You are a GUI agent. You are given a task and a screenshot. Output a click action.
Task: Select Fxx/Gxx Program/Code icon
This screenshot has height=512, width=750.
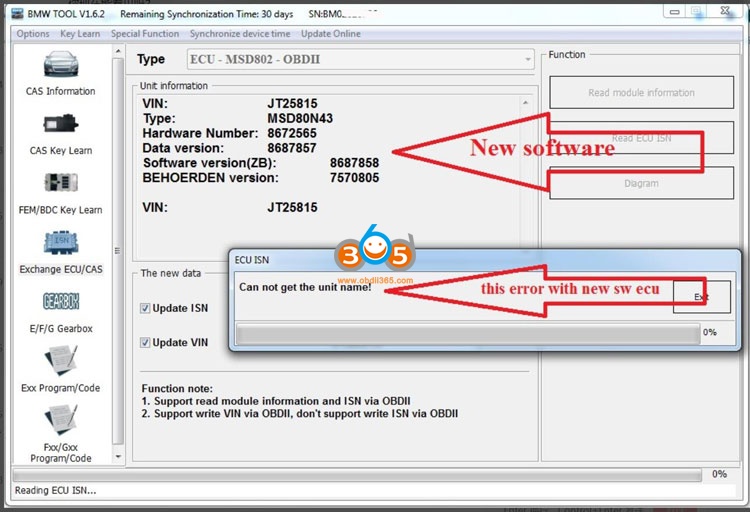[x=61, y=420]
